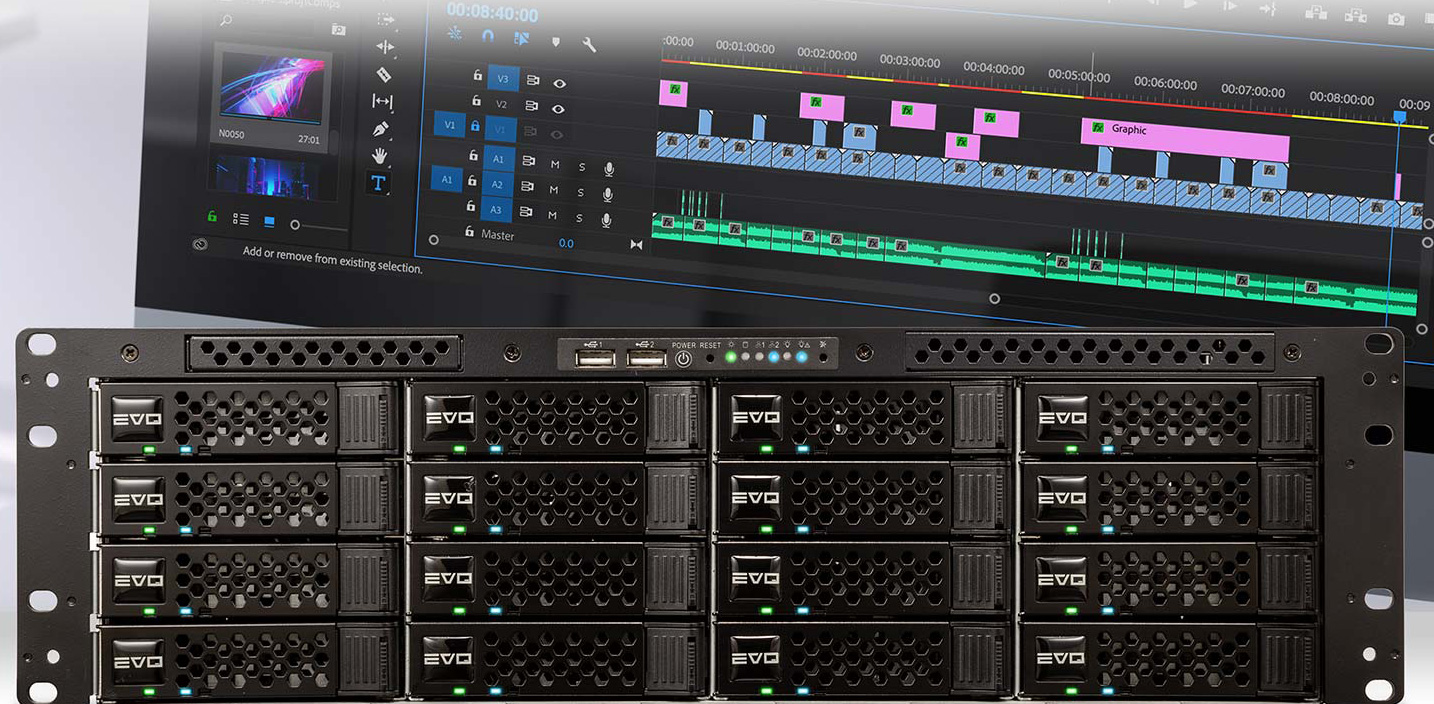Toggle track targeting for A2

point(498,184)
